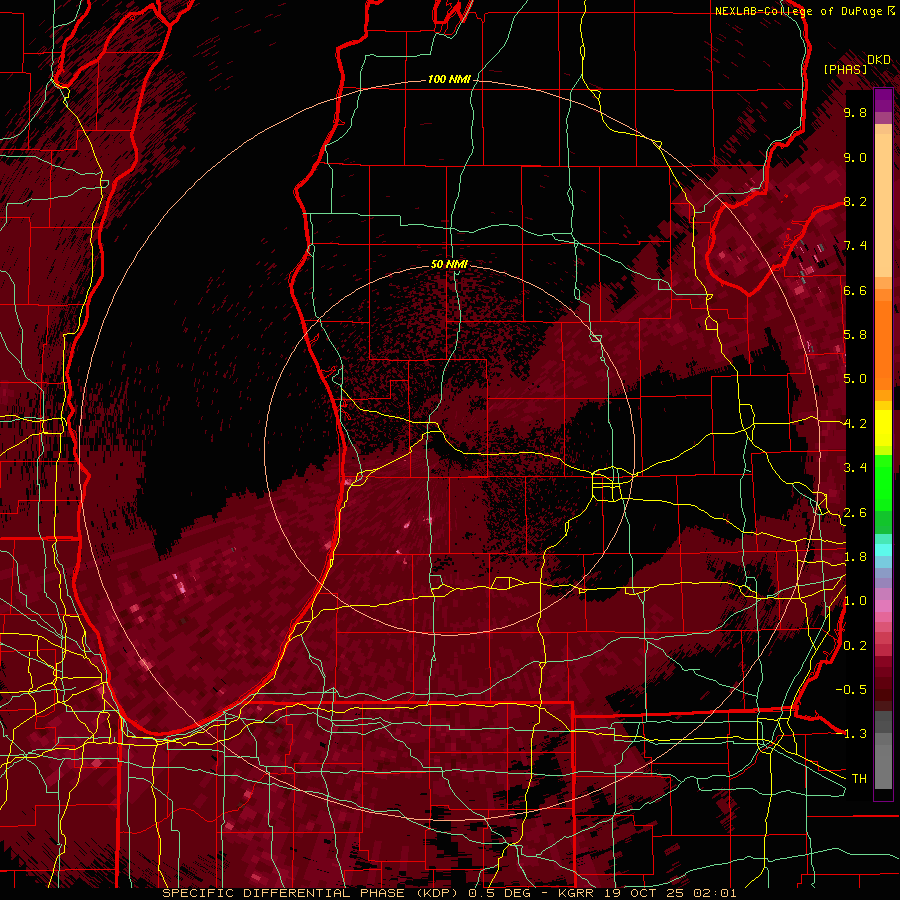The height and width of the screenshot is (900, 900).
Task: Click the 2.6 value on the color scale
Action: (x=855, y=513)
